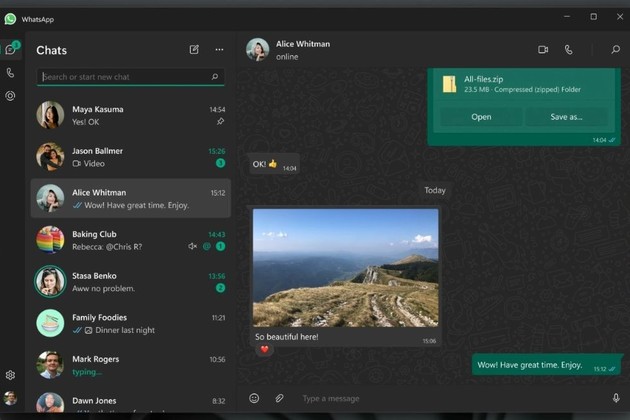Image resolution: width=630 pixels, height=420 pixels.
Task: Open Settings gear in the sidebar
Action: coord(10,375)
